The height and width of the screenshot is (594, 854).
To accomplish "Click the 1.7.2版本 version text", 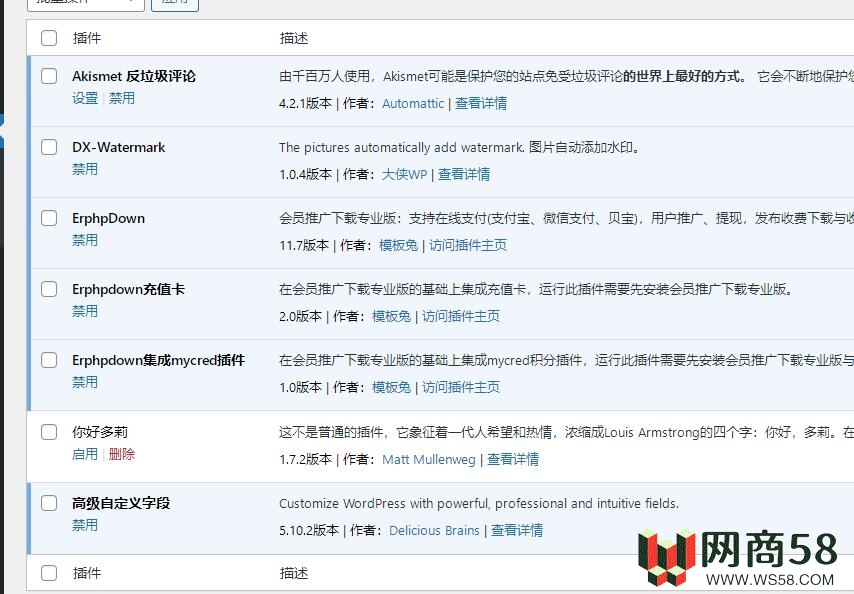I will pos(306,460).
